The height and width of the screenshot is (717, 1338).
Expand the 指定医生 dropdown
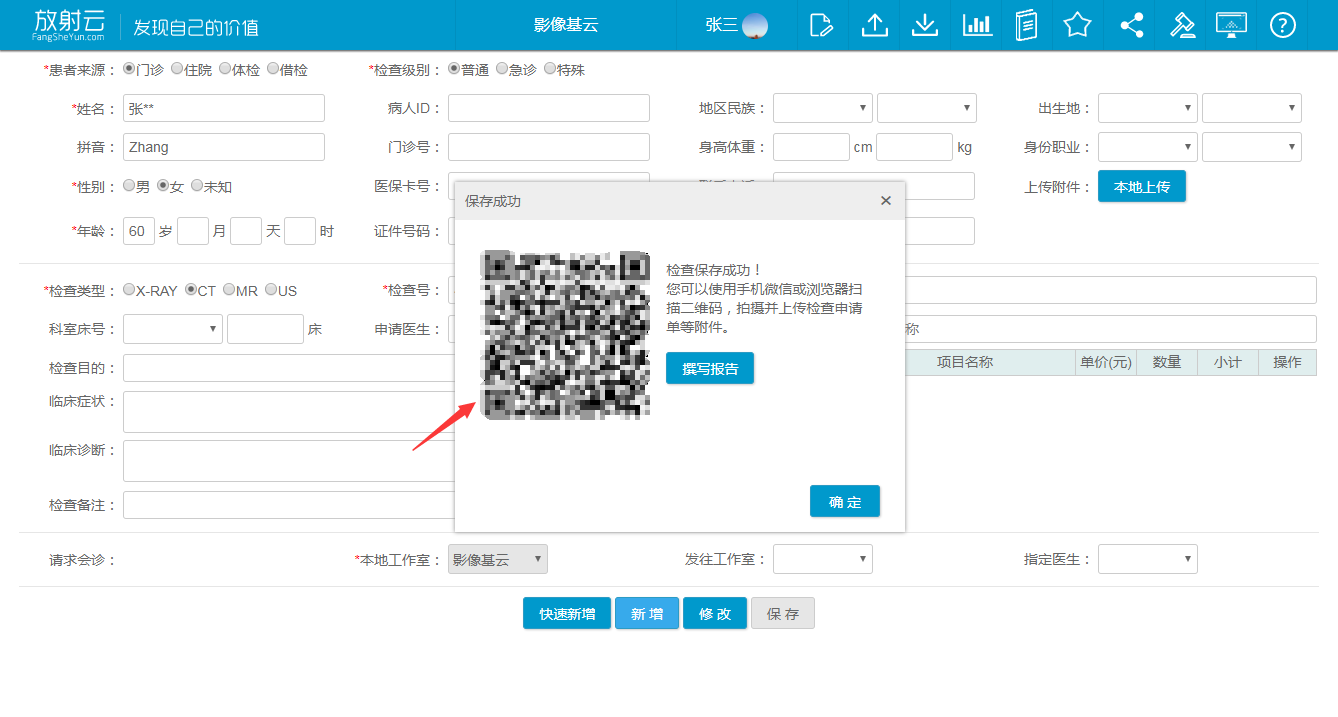1147,559
